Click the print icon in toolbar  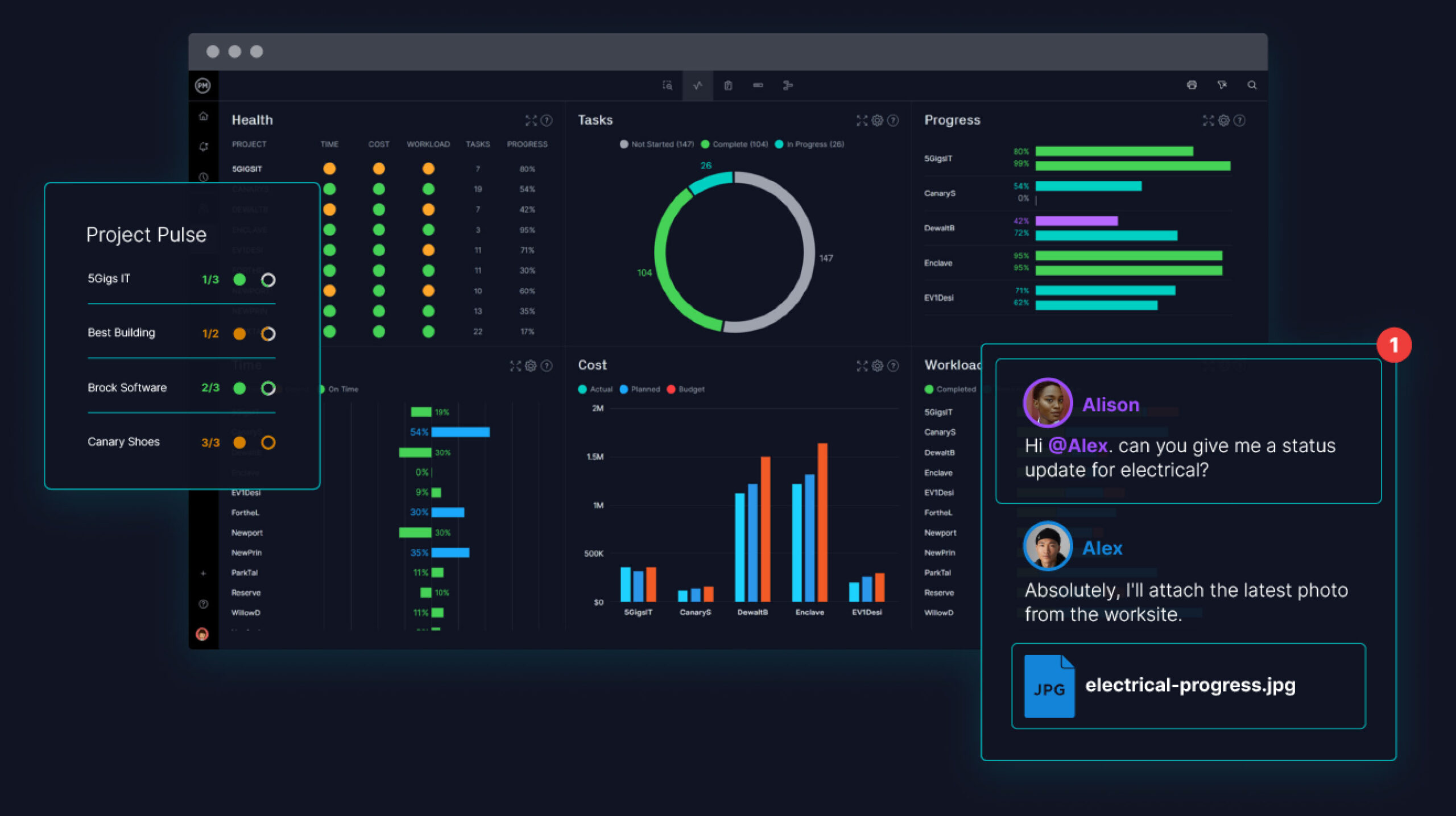[x=1192, y=85]
